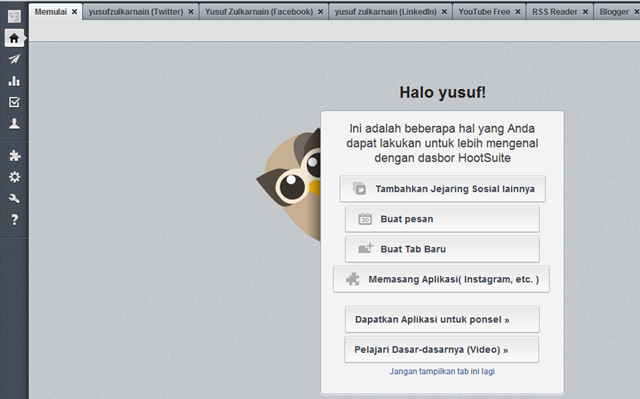Open the Publisher paper plane icon
This screenshot has width=640, height=399.
click(14, 60)
